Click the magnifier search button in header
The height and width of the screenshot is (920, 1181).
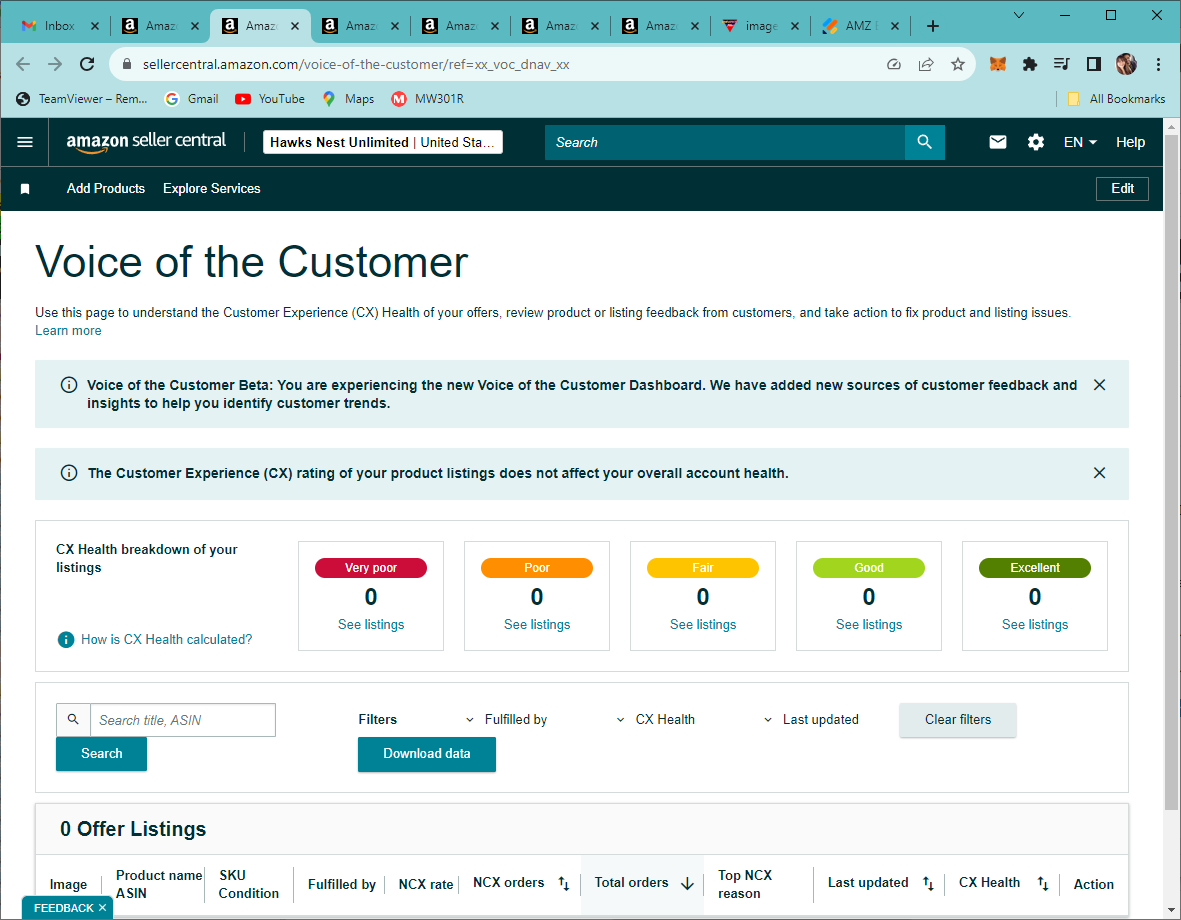pos(924,142)
